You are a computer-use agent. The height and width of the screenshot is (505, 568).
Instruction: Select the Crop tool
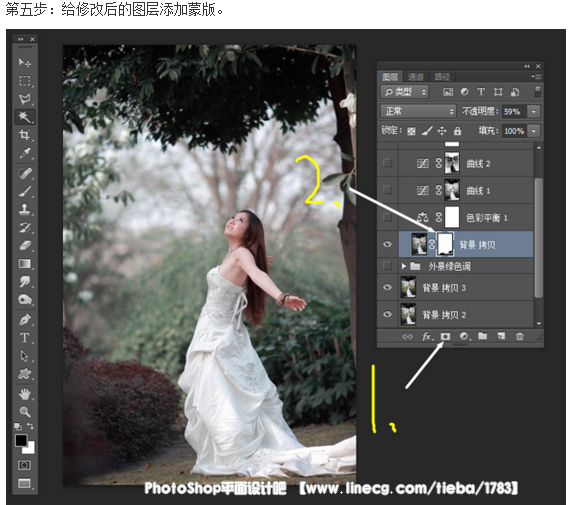(25, 135)
